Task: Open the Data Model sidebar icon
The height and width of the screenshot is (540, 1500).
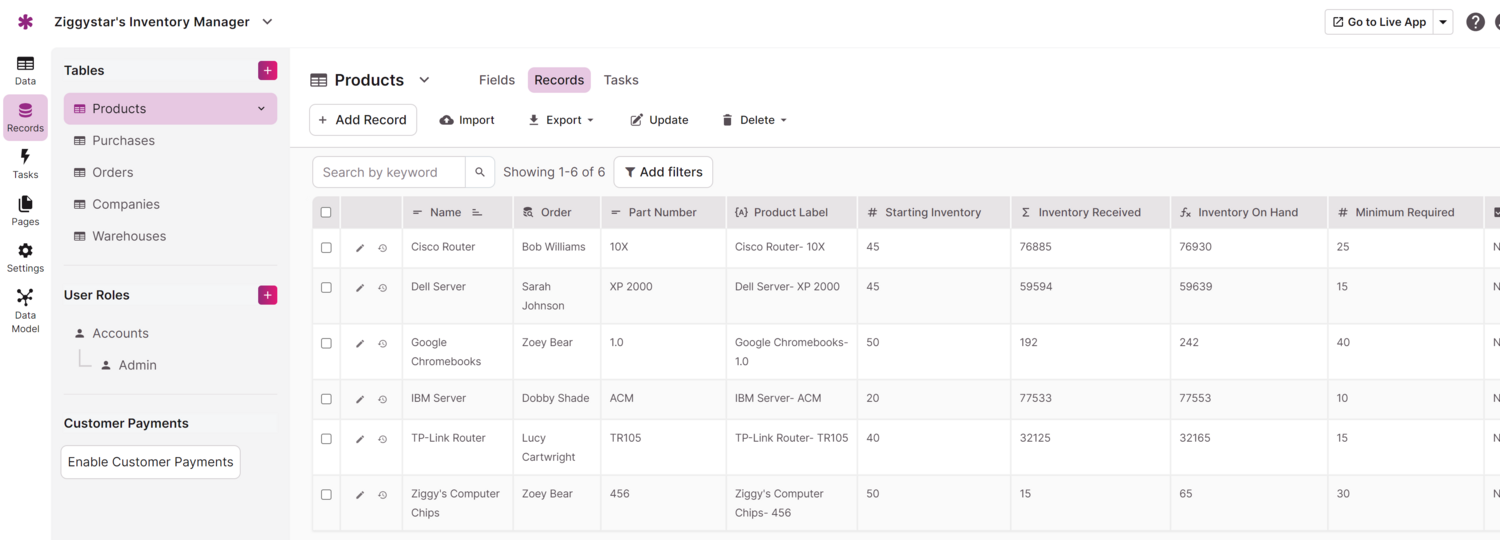Action: (25, 310)
